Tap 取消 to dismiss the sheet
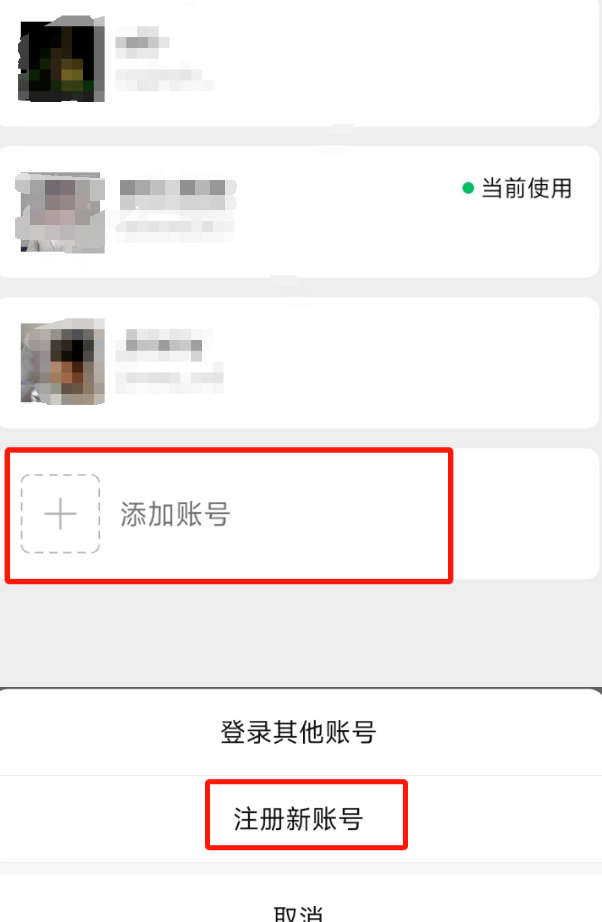Screen dimensions: 602x922 point(298,912)
